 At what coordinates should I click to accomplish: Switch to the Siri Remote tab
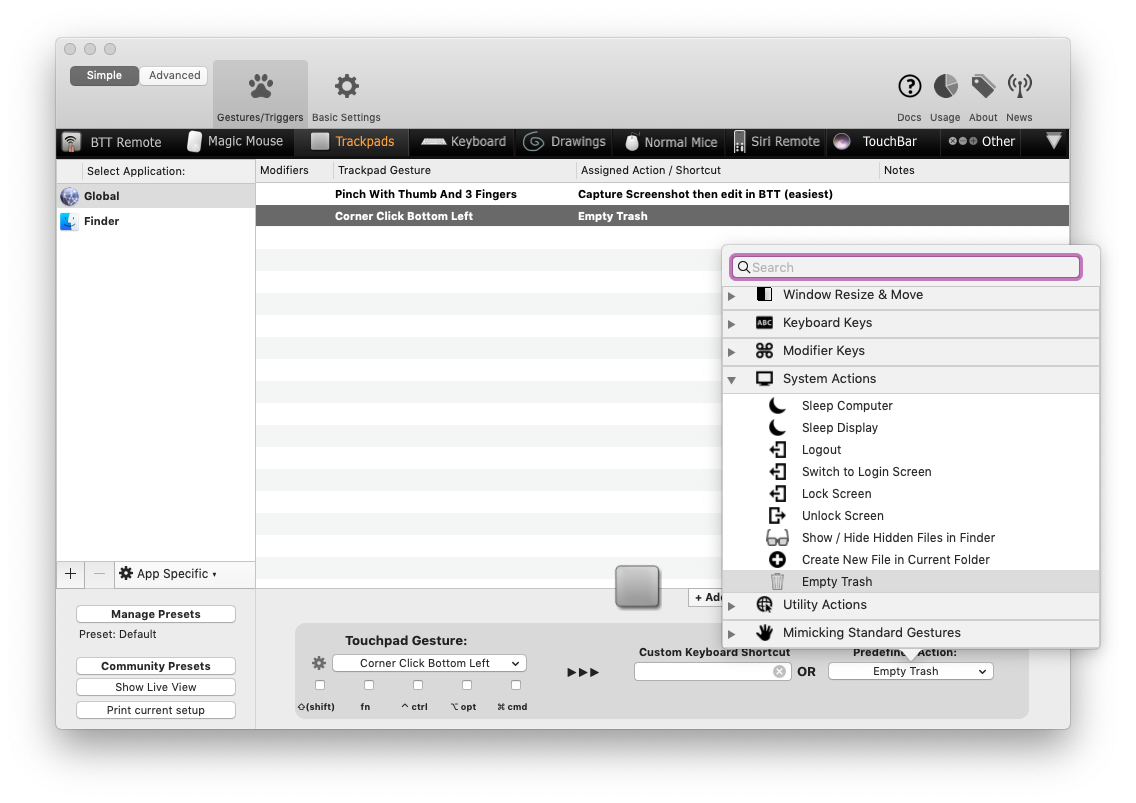pyautogui.click(x=777, y=141)
